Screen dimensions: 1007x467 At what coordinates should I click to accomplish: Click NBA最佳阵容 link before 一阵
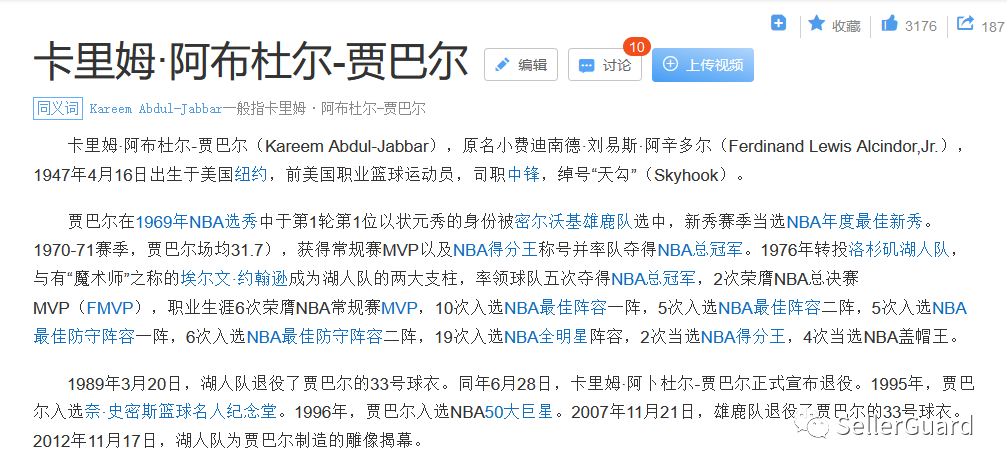pyautogui.click(x=556, y=308)
